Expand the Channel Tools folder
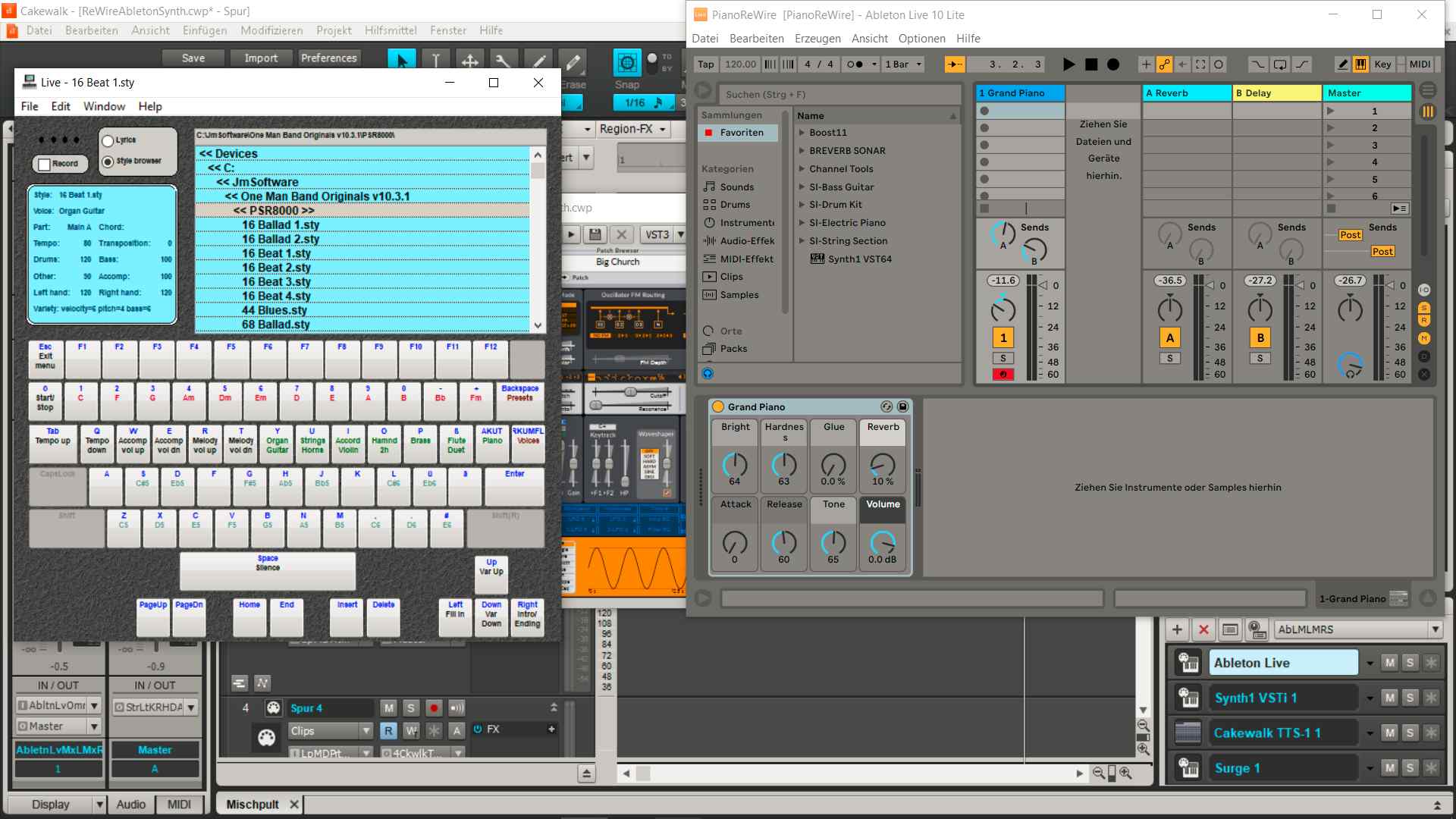Viewport: 1456px width, 819px height. (x=802, y=169)
